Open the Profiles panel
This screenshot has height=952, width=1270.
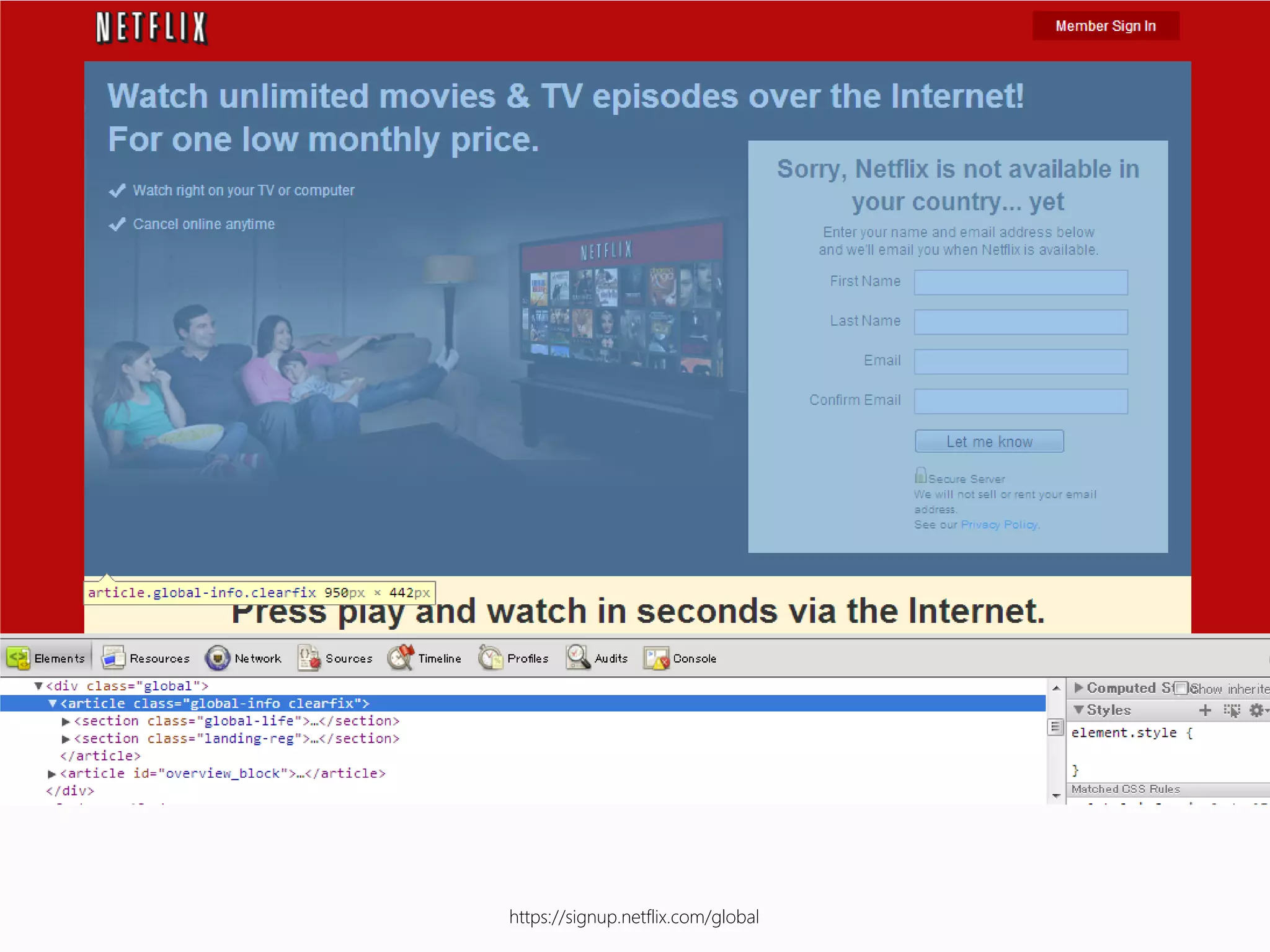click(x=514, y=658)
